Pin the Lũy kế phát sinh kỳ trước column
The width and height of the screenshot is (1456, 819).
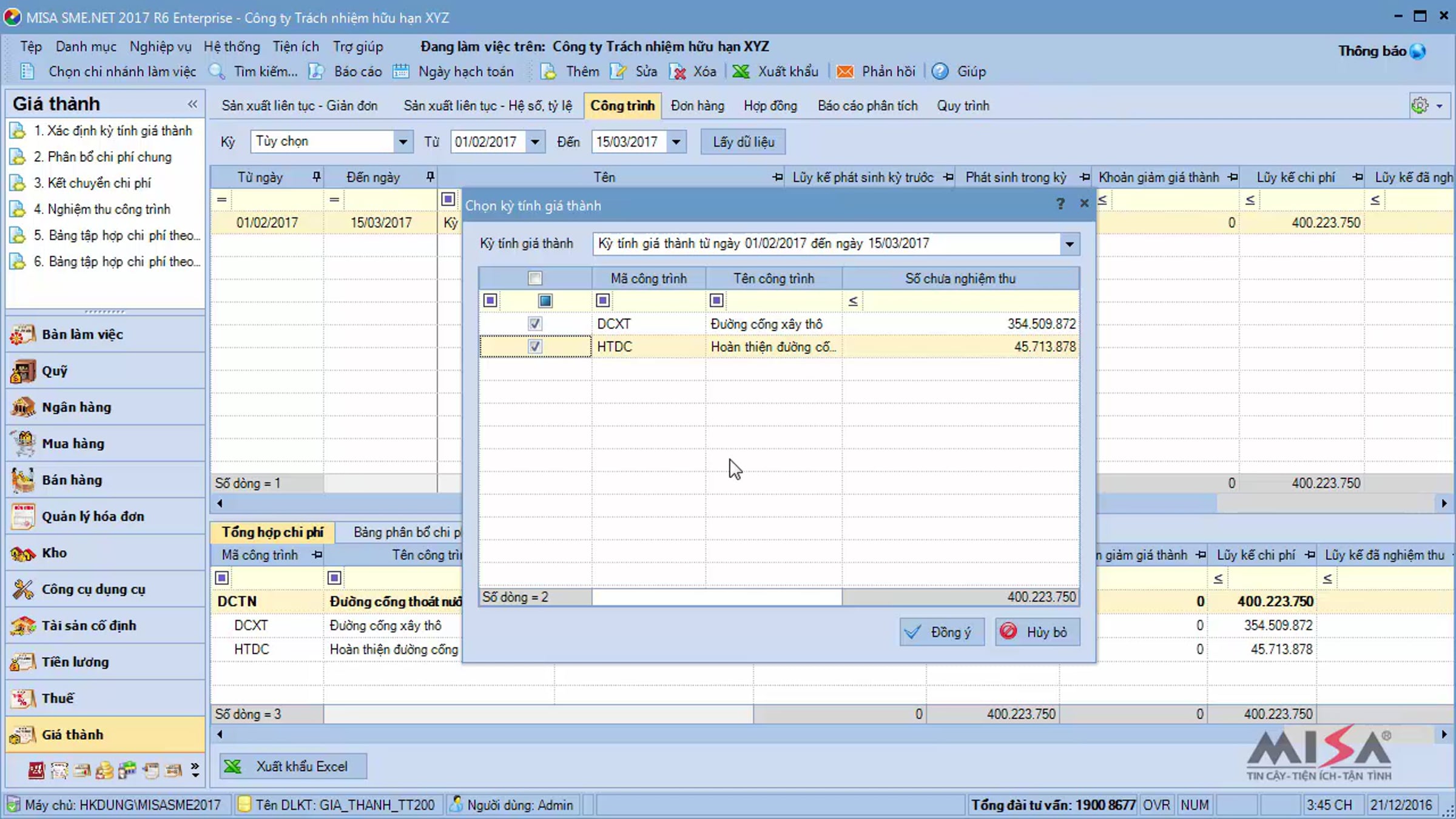pos(948,177)
